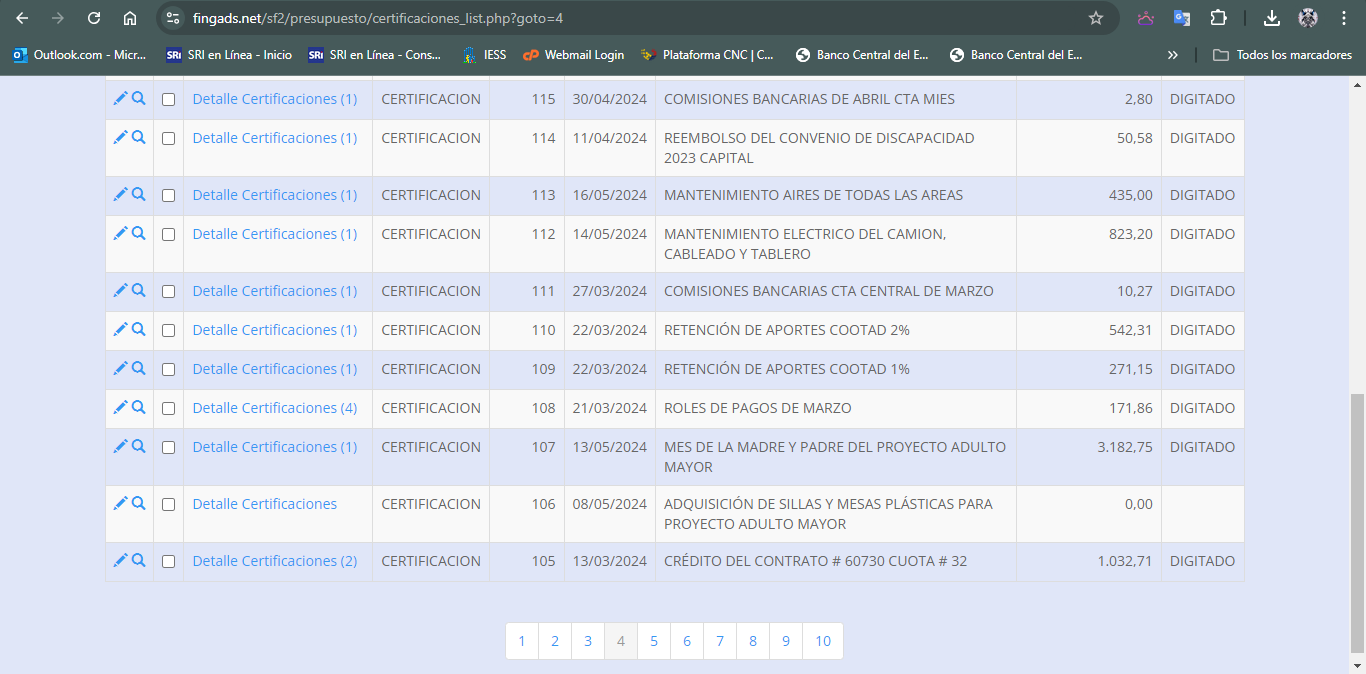The width and height of the screenshot is (1366, 674).
Task: Go to page 5 in pagination
Action: (x=654, y=641)
